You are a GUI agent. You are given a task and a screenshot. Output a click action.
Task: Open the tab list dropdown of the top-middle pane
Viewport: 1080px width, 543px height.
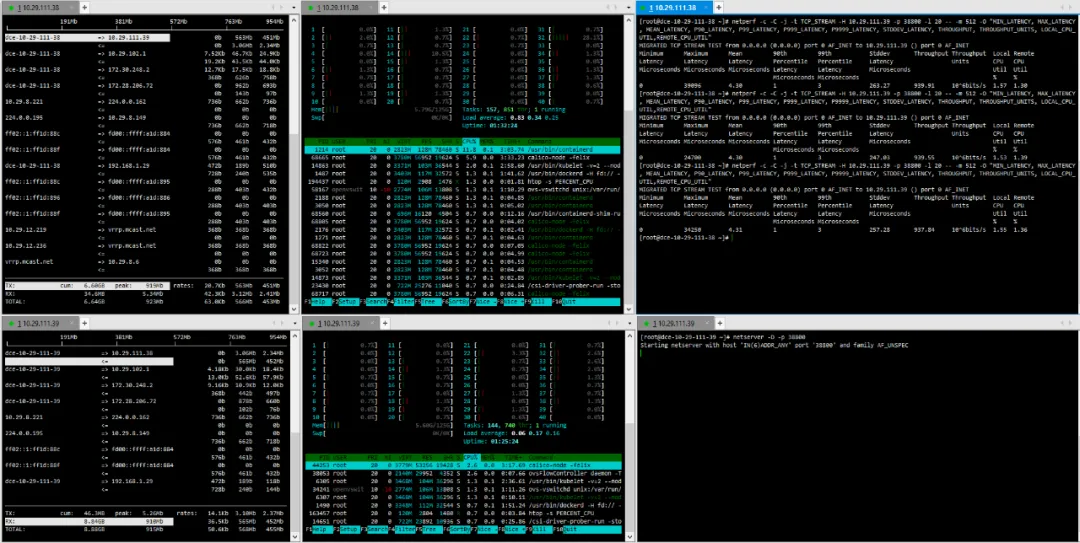coord(627,7)
